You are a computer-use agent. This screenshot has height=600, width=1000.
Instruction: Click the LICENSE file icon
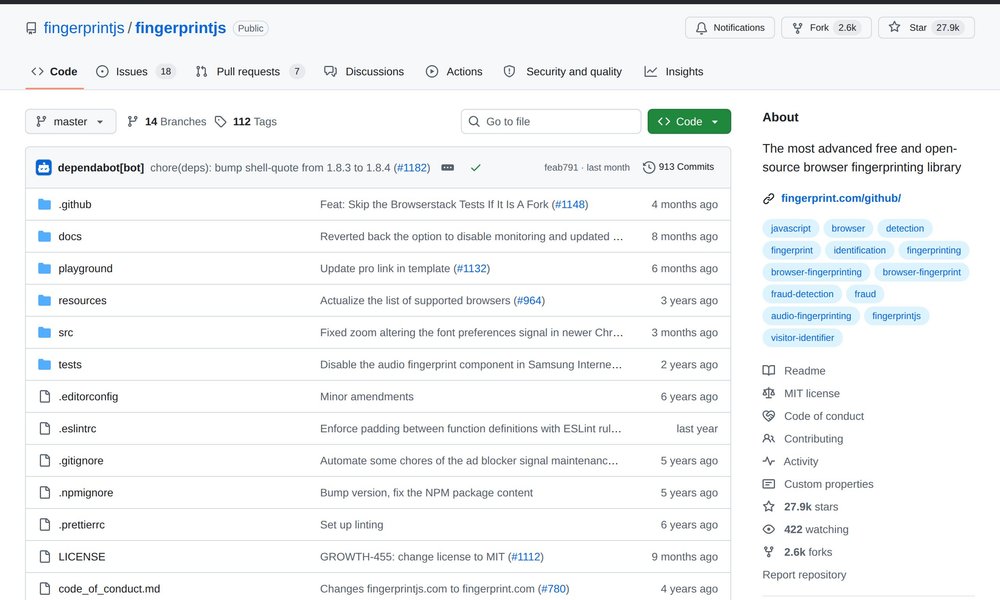pyautogui.click(x=45, y=557)
